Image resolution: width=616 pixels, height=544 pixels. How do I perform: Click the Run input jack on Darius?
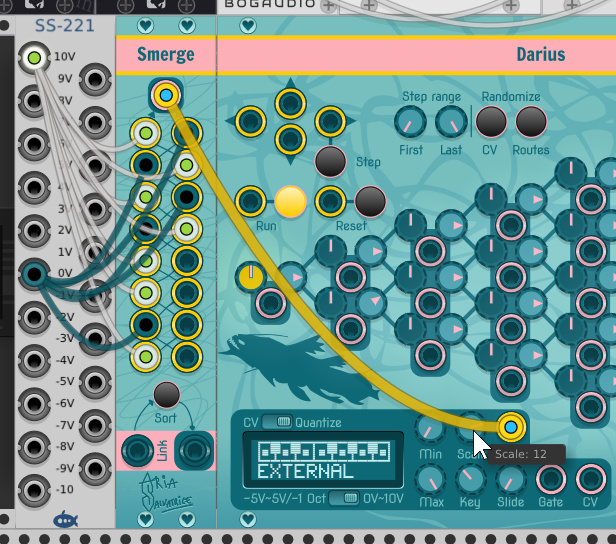[251, 201]
